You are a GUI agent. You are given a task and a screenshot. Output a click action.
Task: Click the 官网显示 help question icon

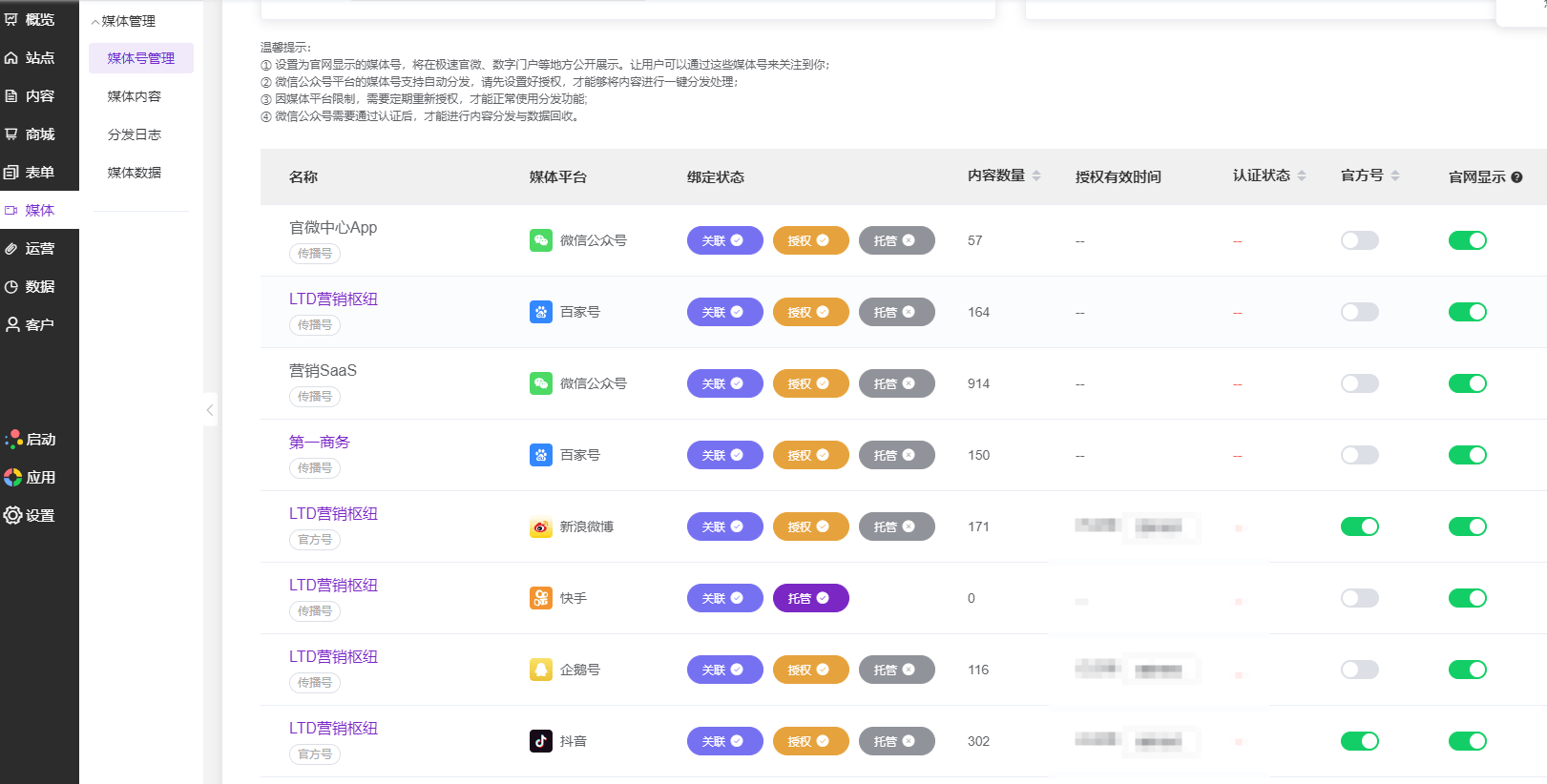click(1516, 176)
